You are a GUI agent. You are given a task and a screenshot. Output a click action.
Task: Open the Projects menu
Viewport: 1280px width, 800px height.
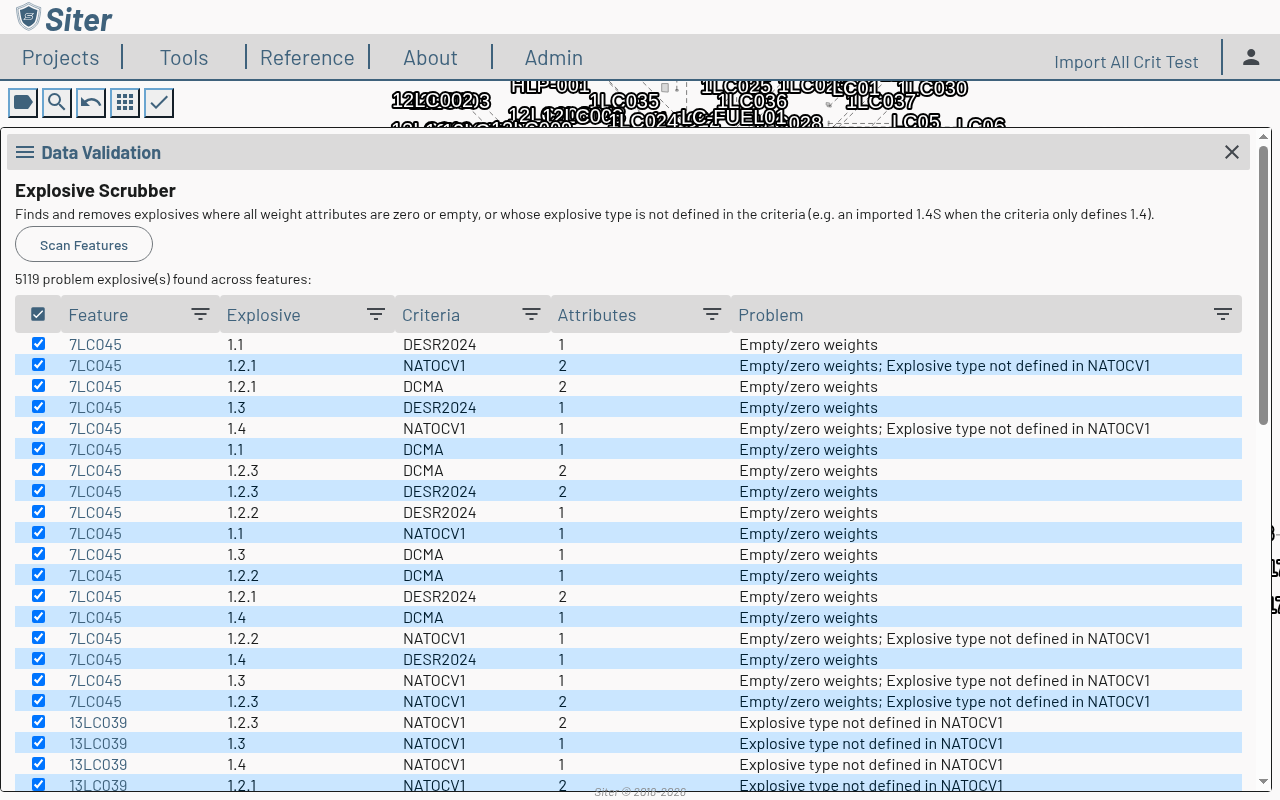click(61, 58)
